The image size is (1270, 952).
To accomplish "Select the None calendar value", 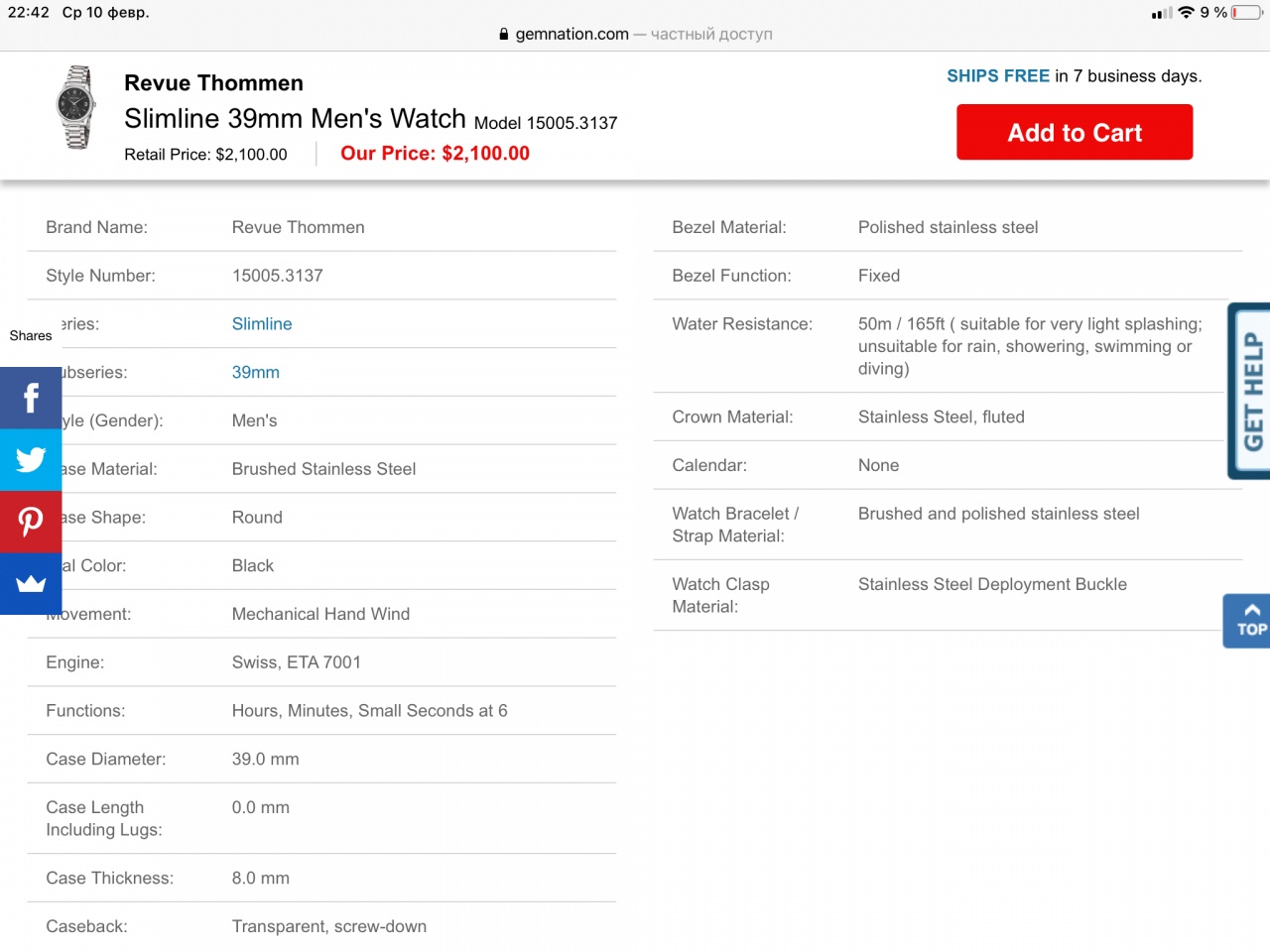I will (879, 466).
